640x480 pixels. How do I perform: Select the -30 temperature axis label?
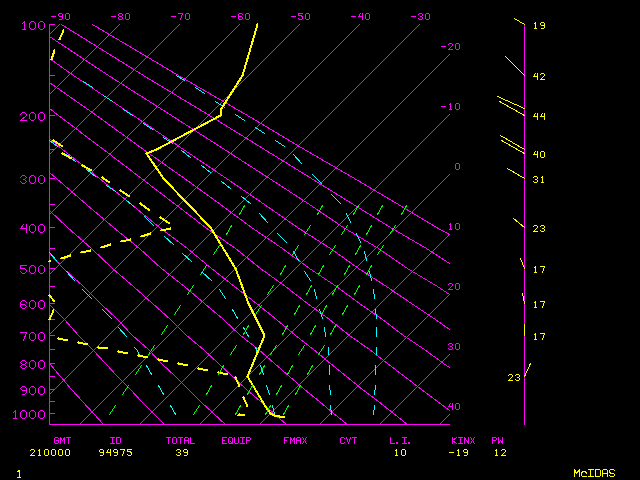click(x=421, y=17)
